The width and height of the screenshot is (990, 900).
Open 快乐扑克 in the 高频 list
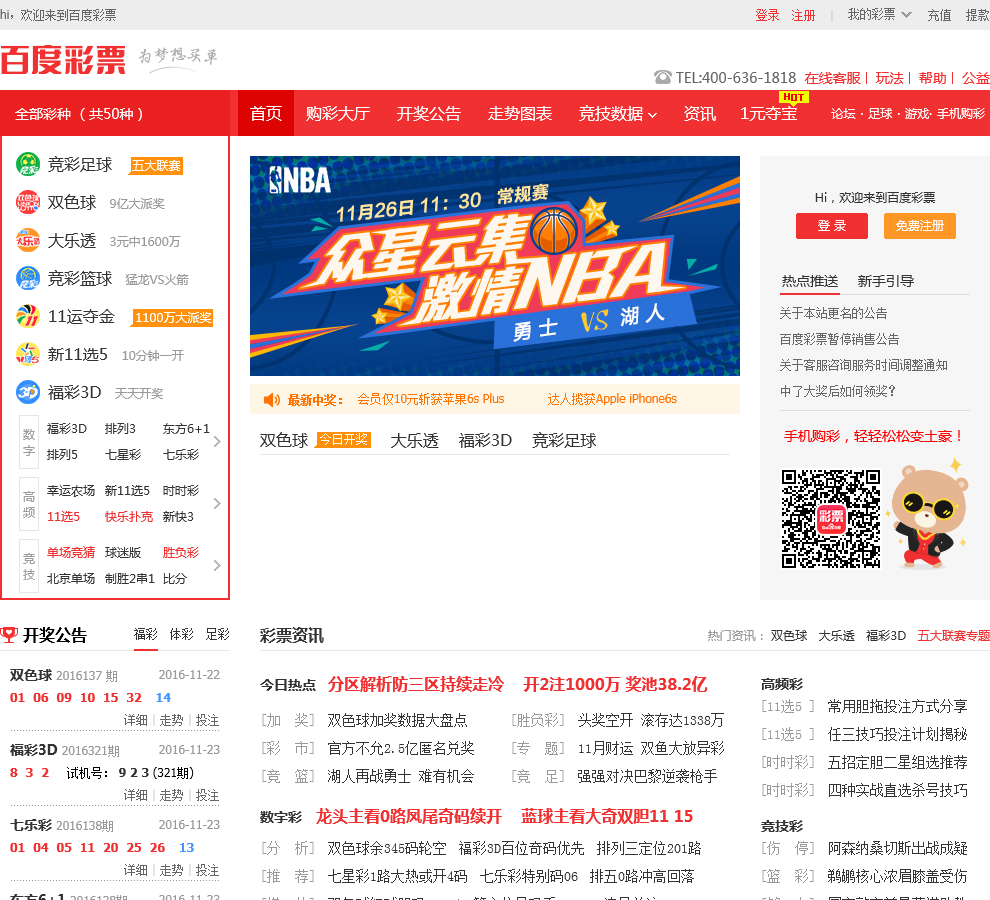[129, 517]
